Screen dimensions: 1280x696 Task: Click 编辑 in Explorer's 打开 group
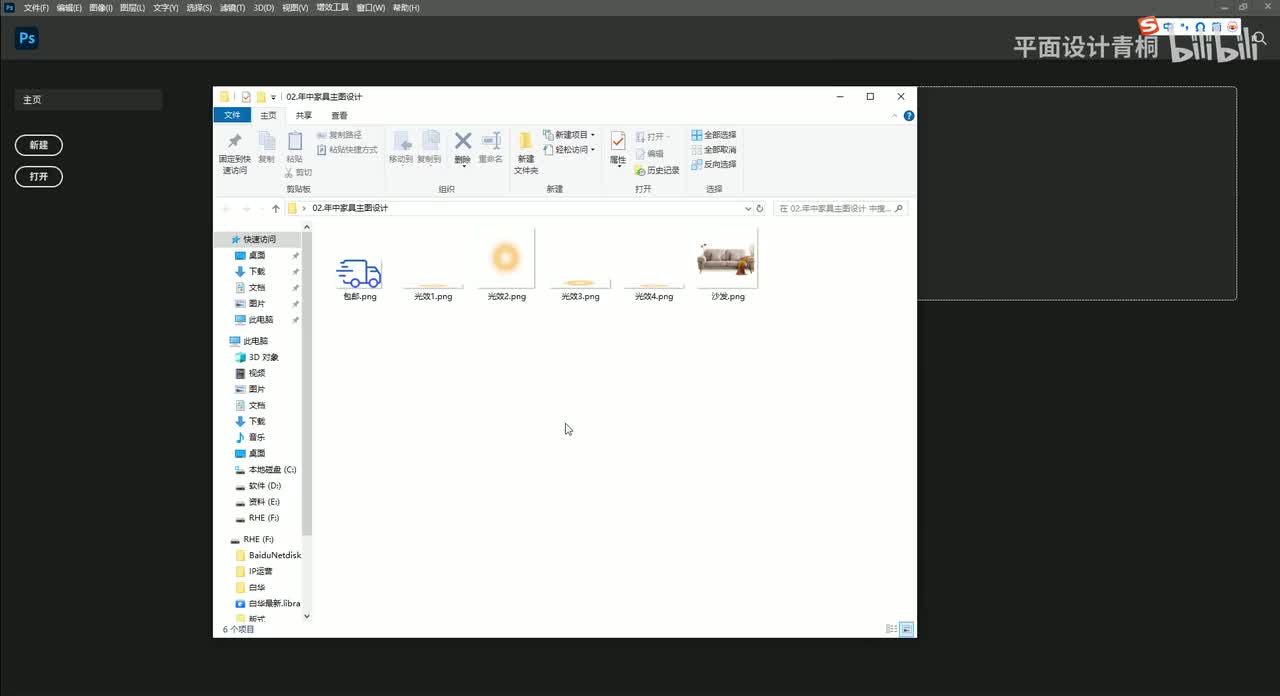click(x=649, y=154)
